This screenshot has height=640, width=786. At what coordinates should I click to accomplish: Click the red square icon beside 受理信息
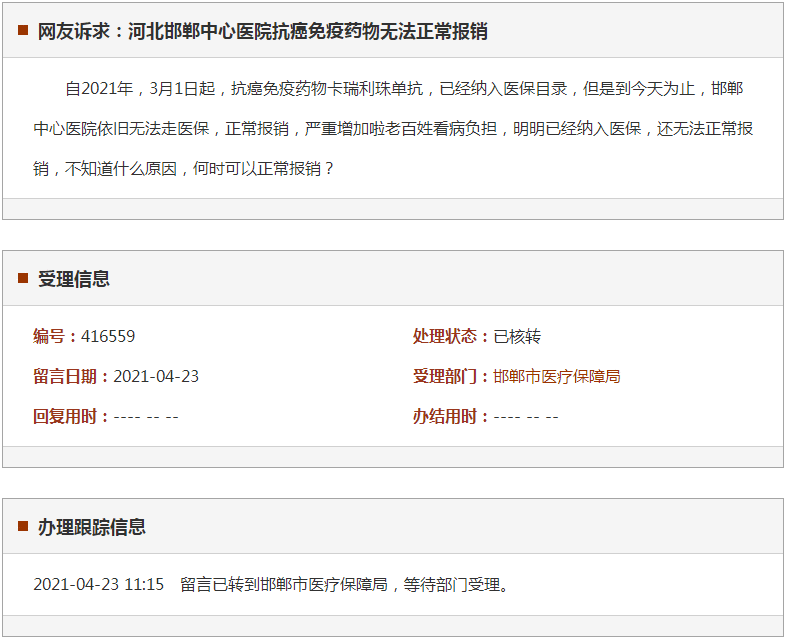23,279
